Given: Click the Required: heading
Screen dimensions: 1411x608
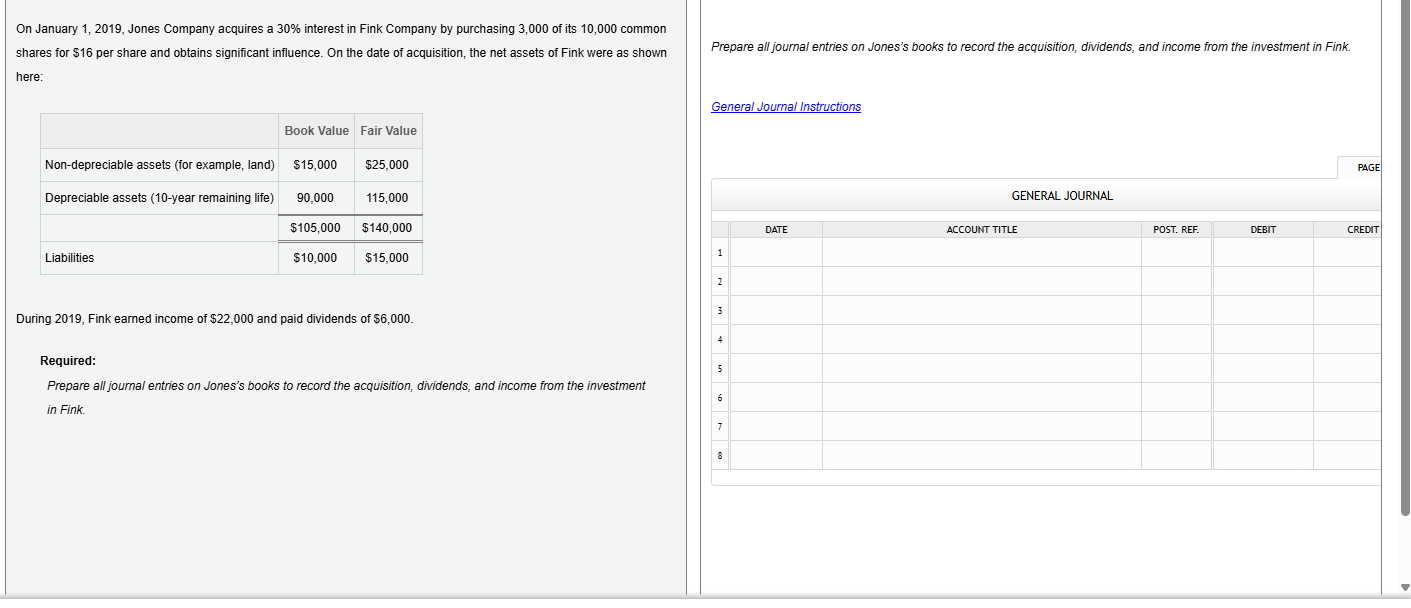Looking at the screenshot, I should click(68, 361).
